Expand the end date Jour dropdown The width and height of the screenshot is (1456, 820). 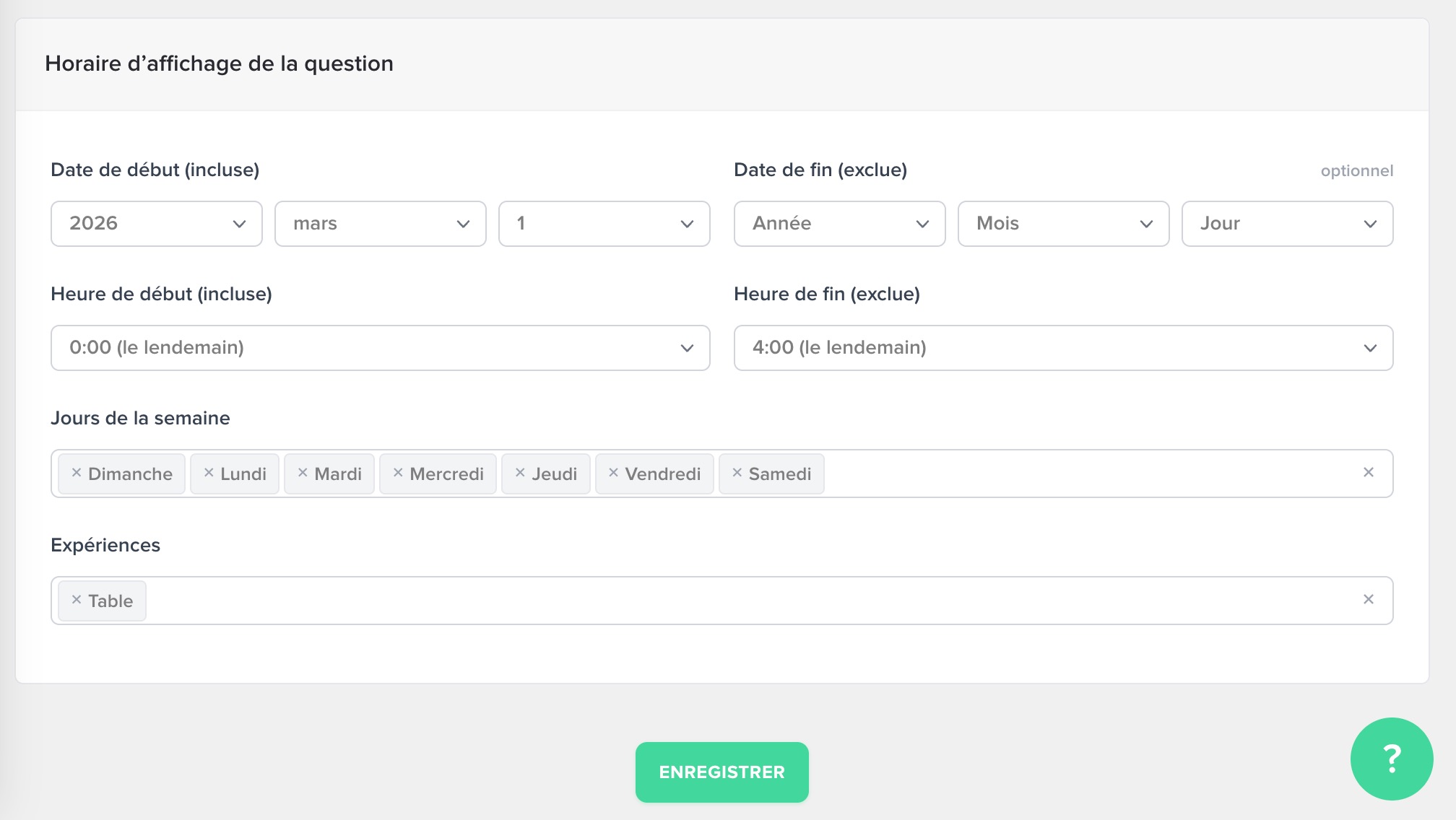1288,224
